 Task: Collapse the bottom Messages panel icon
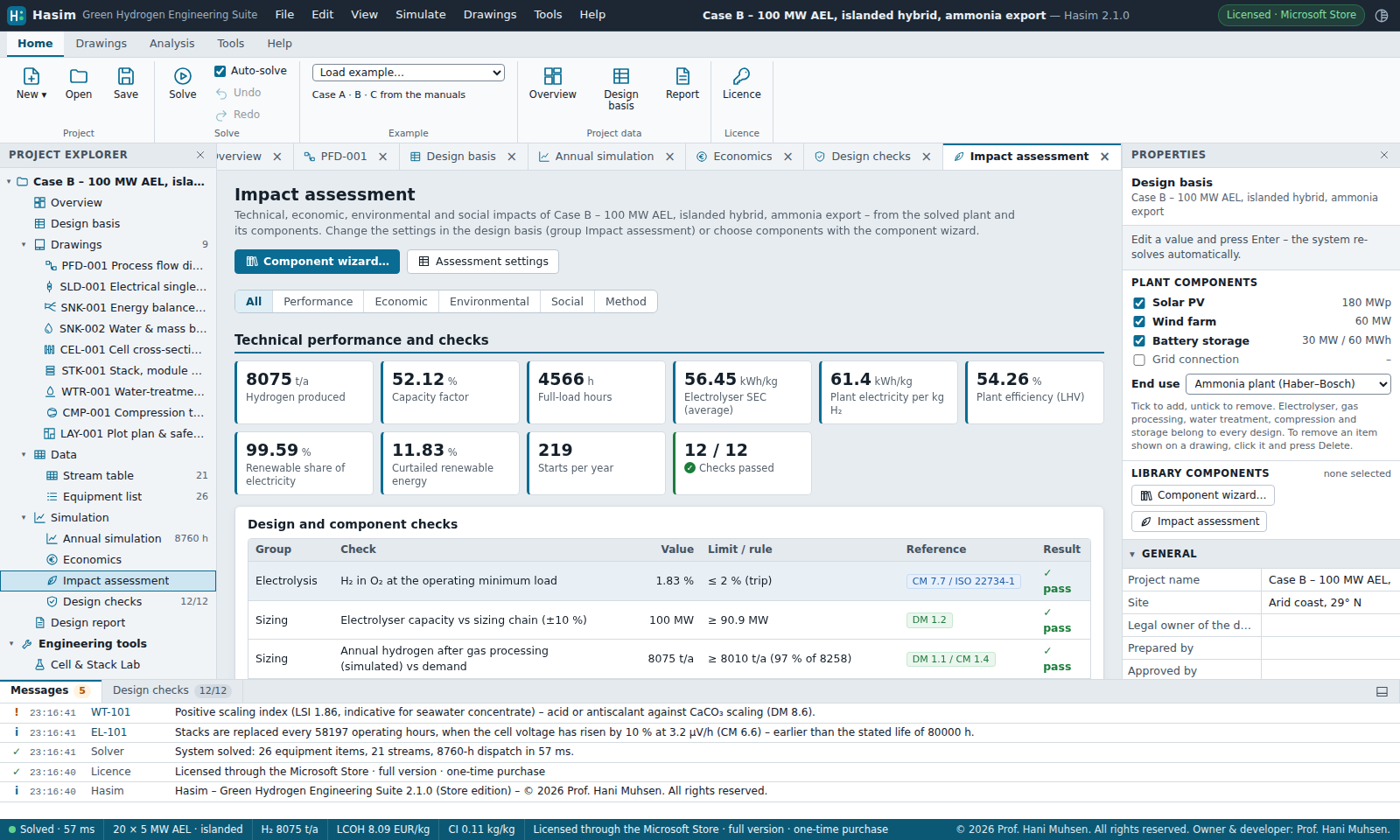pos(1382,691)
